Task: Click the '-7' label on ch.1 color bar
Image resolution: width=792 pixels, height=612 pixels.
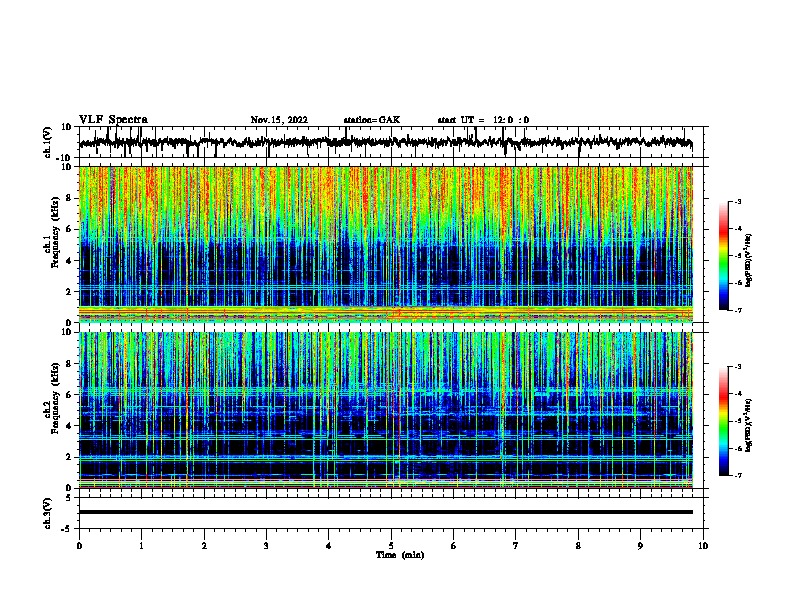Action: (738, 310)
